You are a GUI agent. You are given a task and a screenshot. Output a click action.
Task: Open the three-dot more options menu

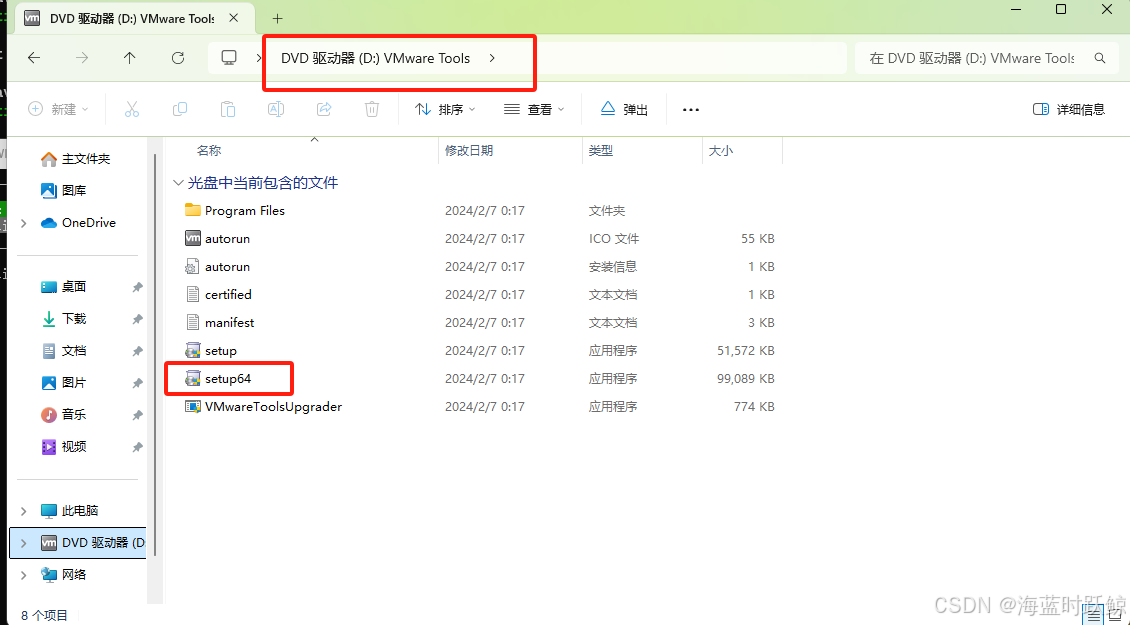(x=690, y=110)
